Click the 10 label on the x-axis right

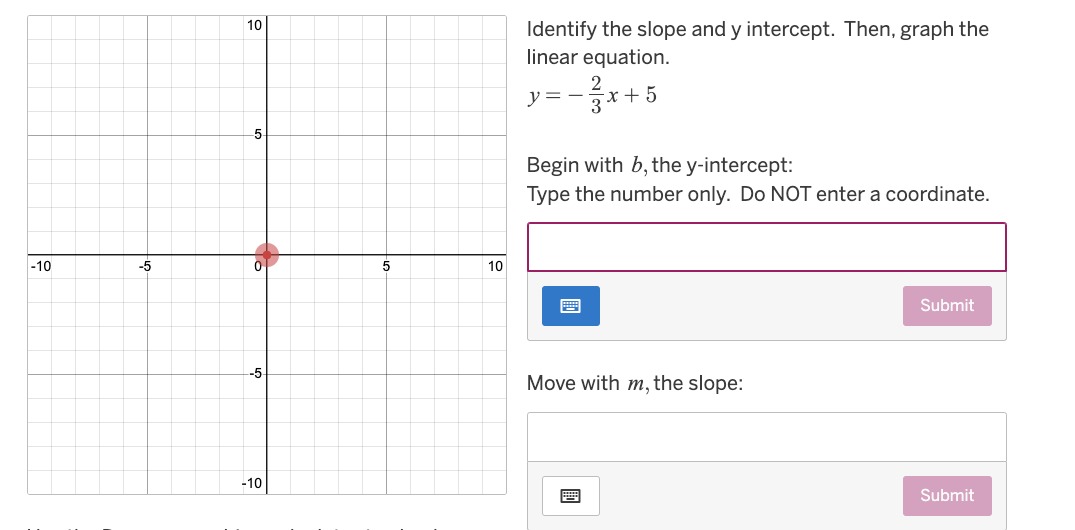coord(496,266)
